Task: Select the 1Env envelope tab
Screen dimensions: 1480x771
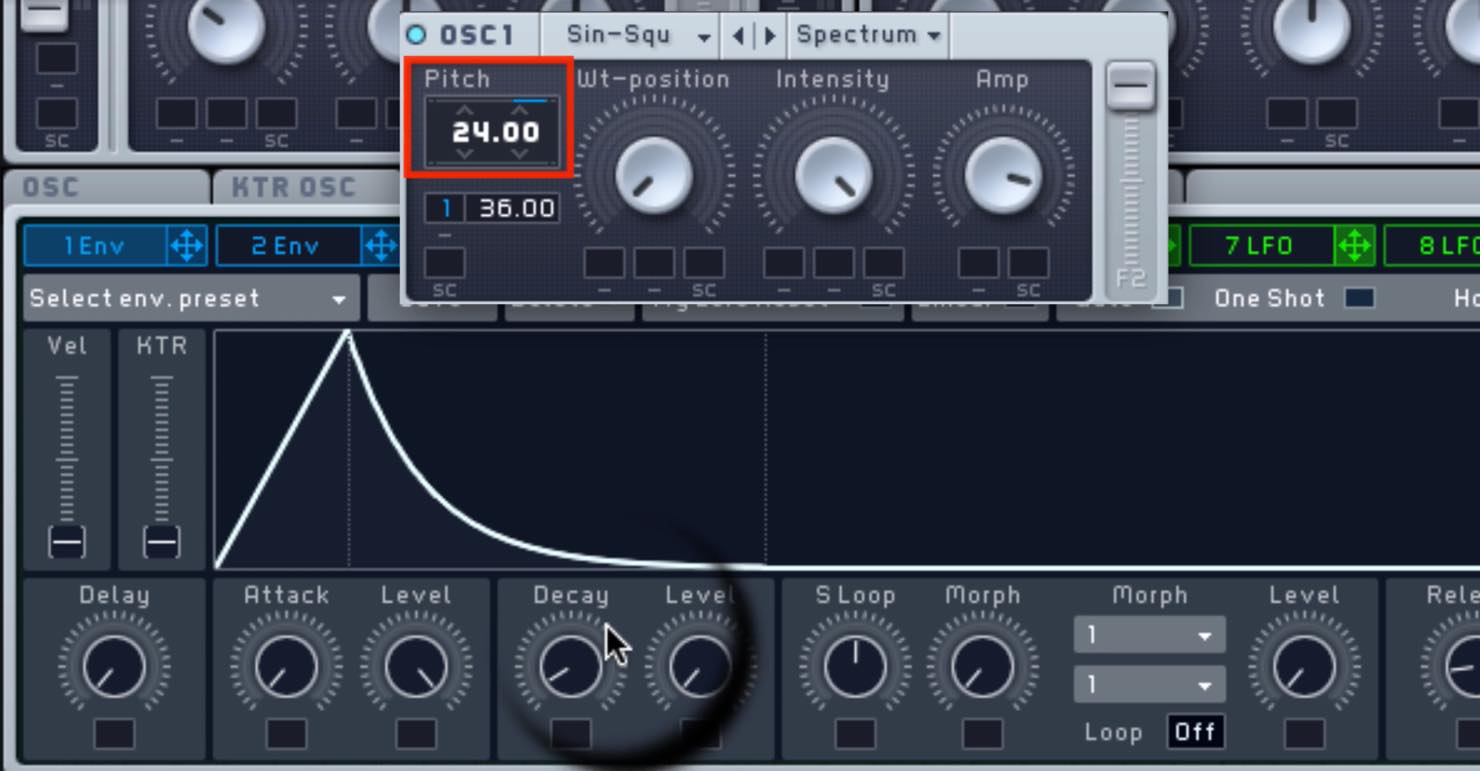Action: [x=95, y=245]
